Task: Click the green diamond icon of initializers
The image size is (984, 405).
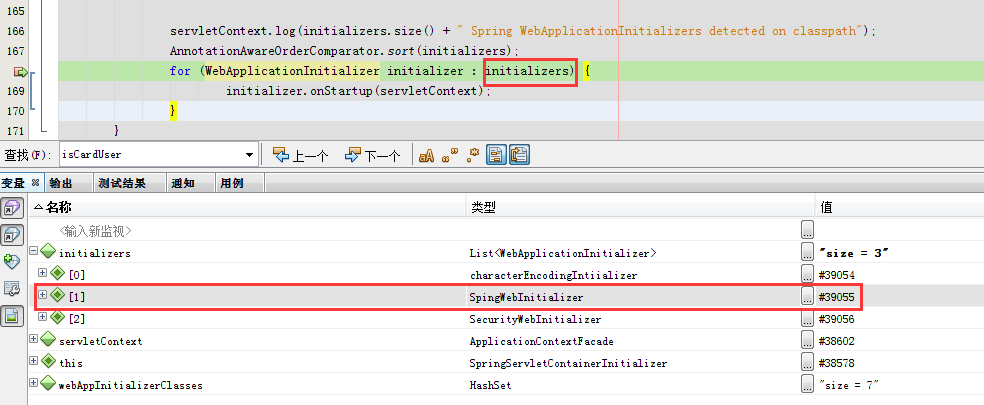Action: coord(48,252)
